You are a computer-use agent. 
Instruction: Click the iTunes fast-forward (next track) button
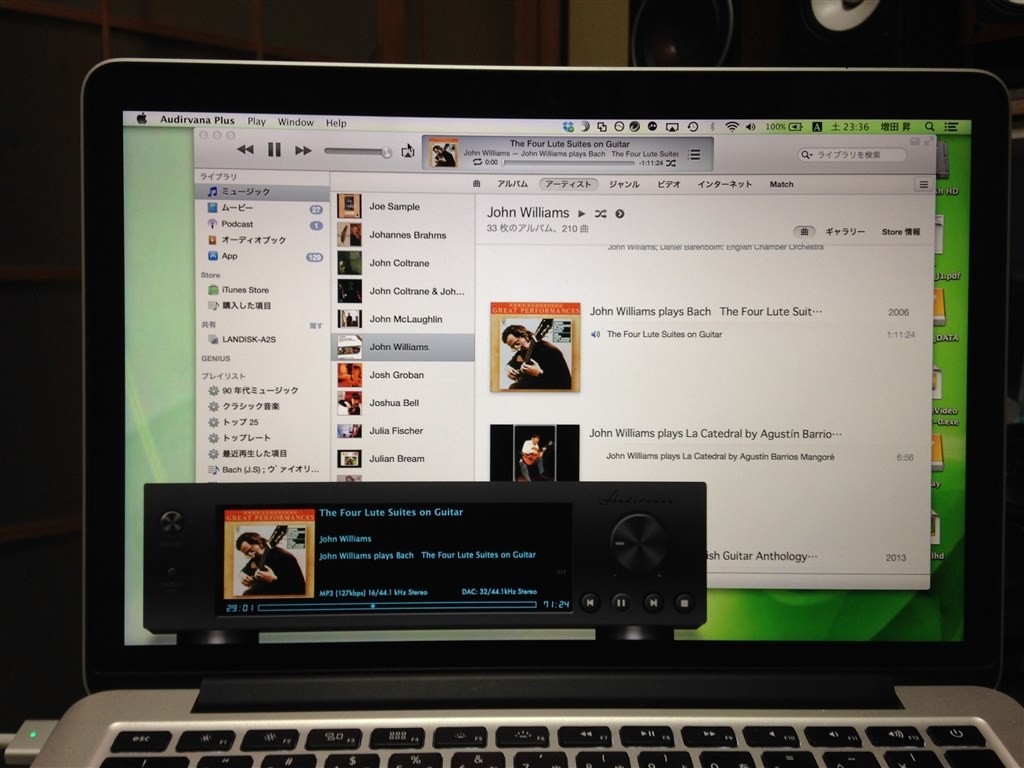pos(303,150)
